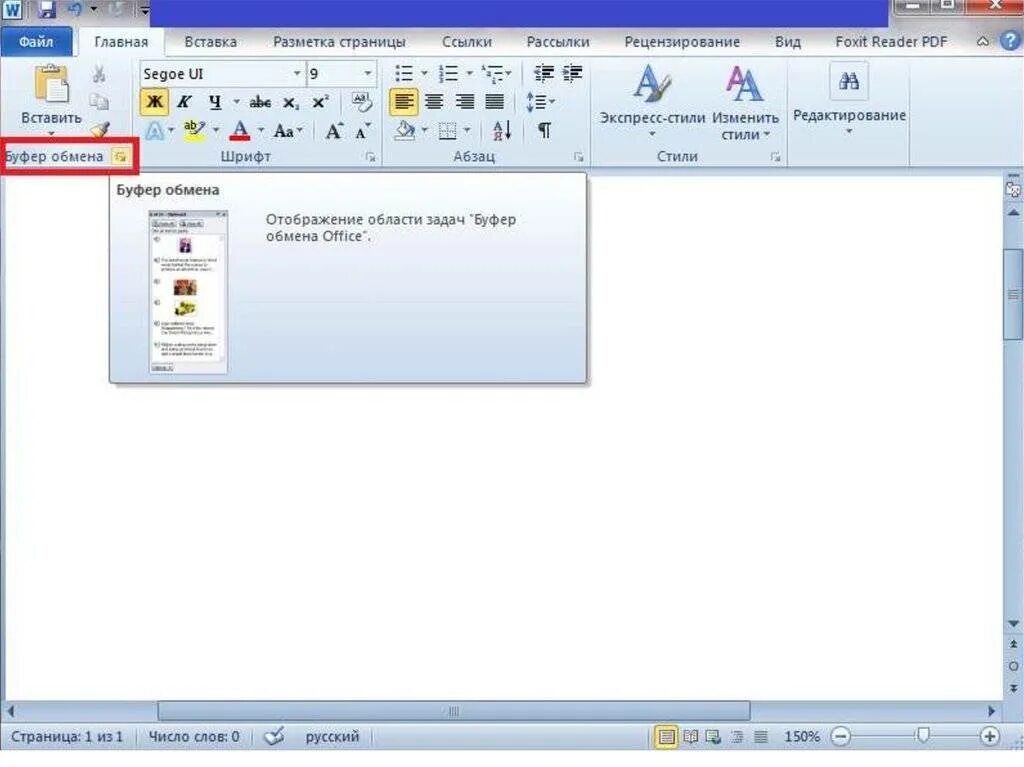Viewport: 1024px width, 767px height.
Task: Toggle superscript formatting
Action: click(x=320, y=102)
